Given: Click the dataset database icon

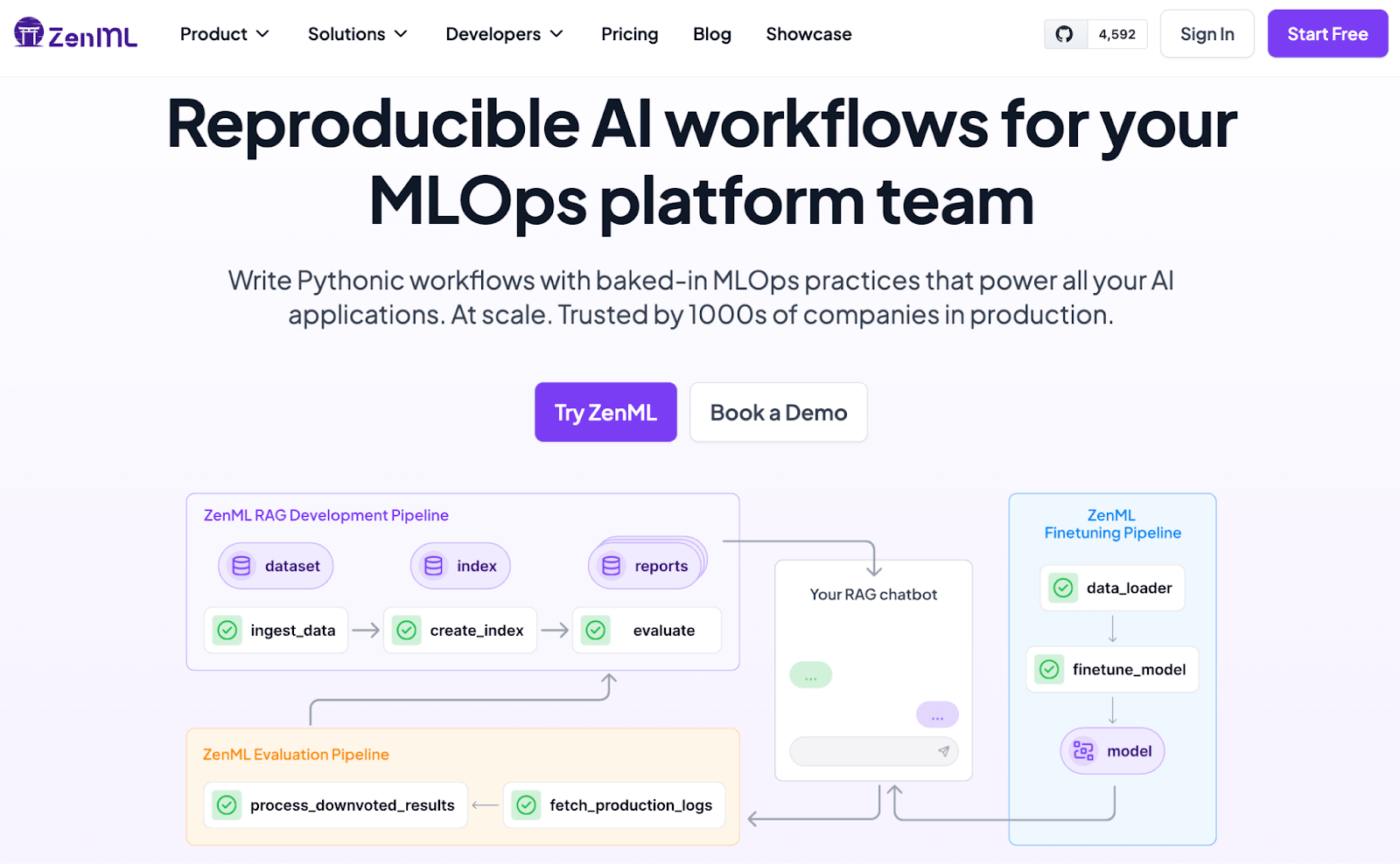Looking at the screenshot, I should click(x=241, y=566).
